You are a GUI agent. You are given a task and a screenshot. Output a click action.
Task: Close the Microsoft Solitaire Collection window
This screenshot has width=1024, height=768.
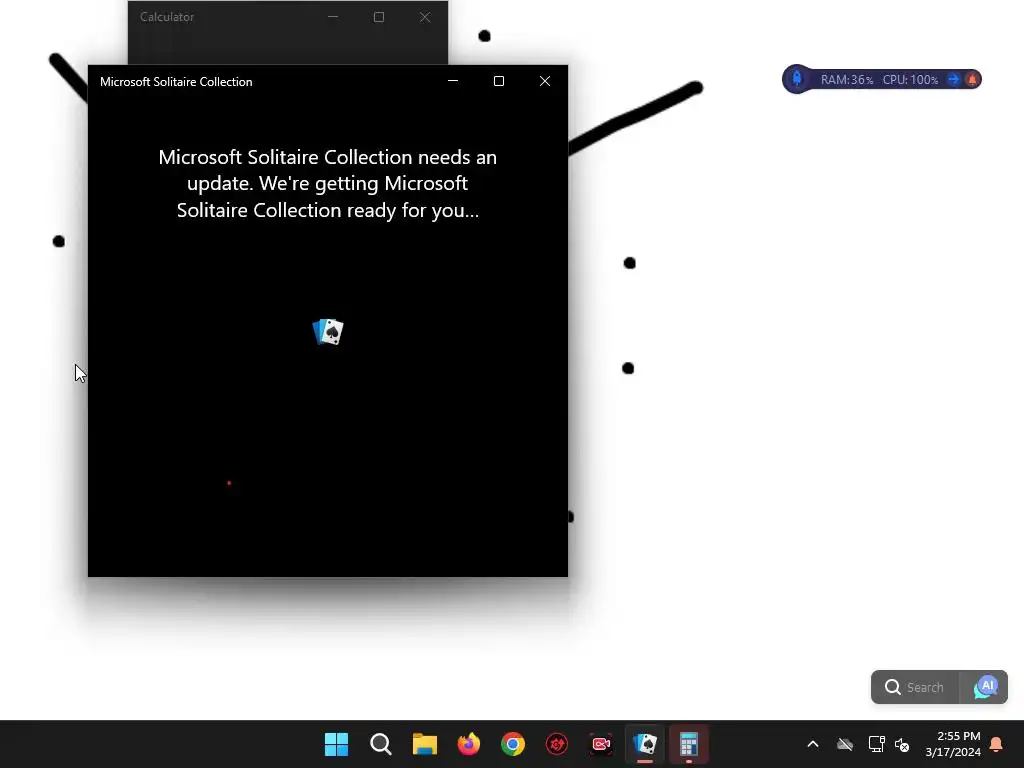(545, 81)
